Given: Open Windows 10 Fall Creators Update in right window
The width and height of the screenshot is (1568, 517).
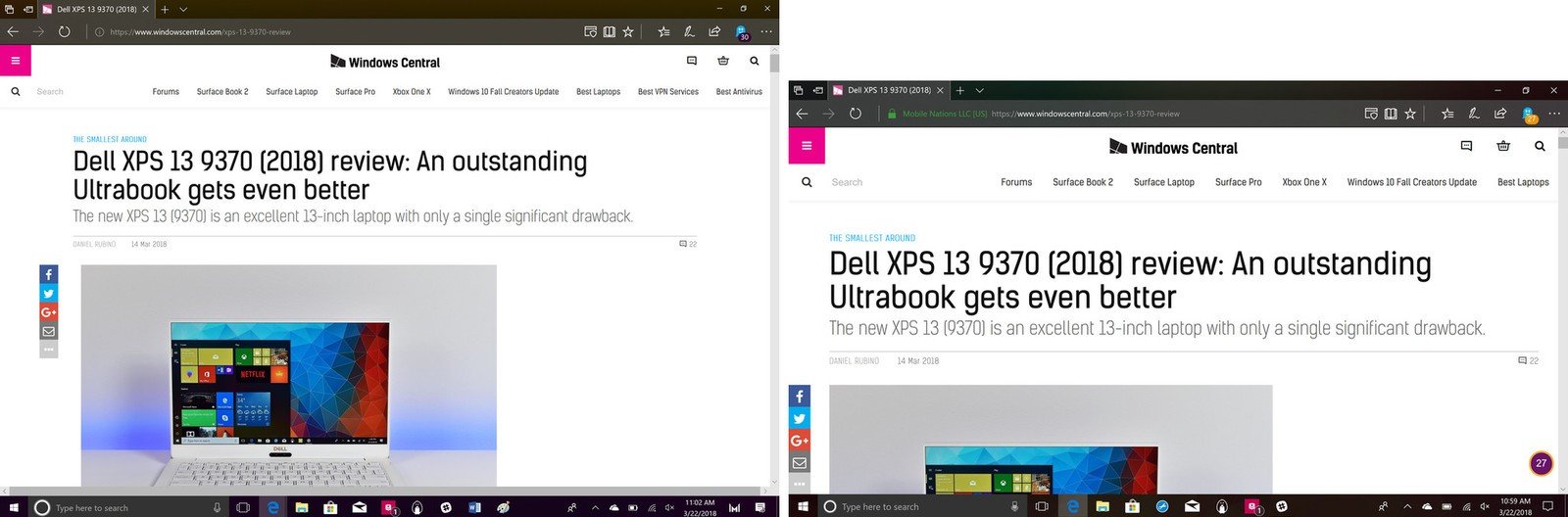Looking at the screenshot, I should [1411, 182].
